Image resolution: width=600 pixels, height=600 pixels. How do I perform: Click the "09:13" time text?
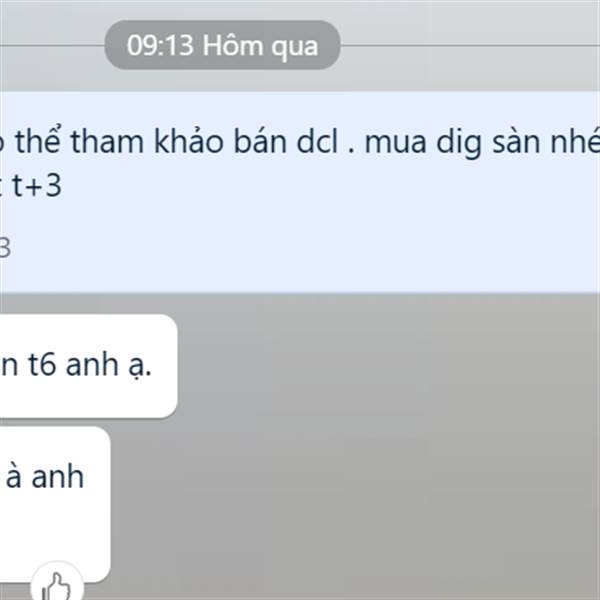pyautogui.click(x=160, y=46)
